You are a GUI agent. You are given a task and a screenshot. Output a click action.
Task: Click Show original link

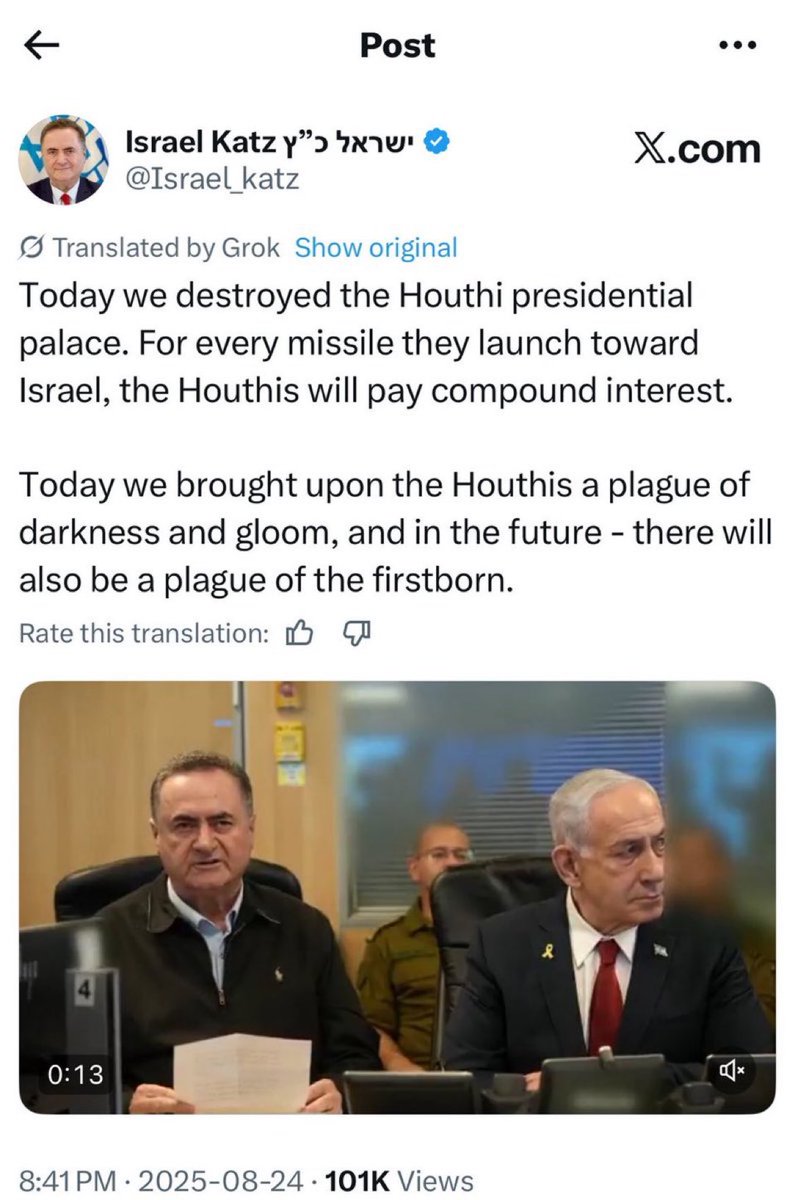(375, 248)
